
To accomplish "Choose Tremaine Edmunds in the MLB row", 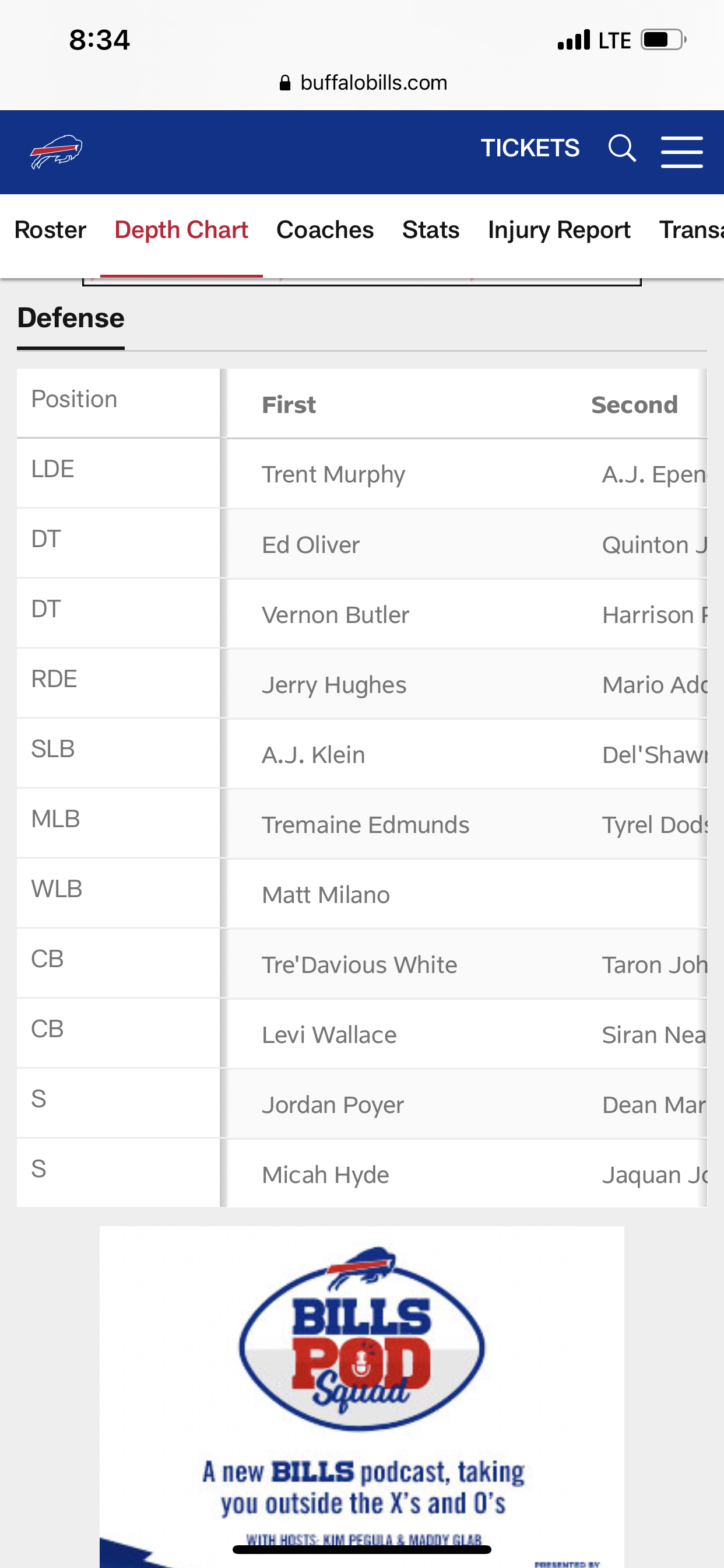I will (365, 825).
